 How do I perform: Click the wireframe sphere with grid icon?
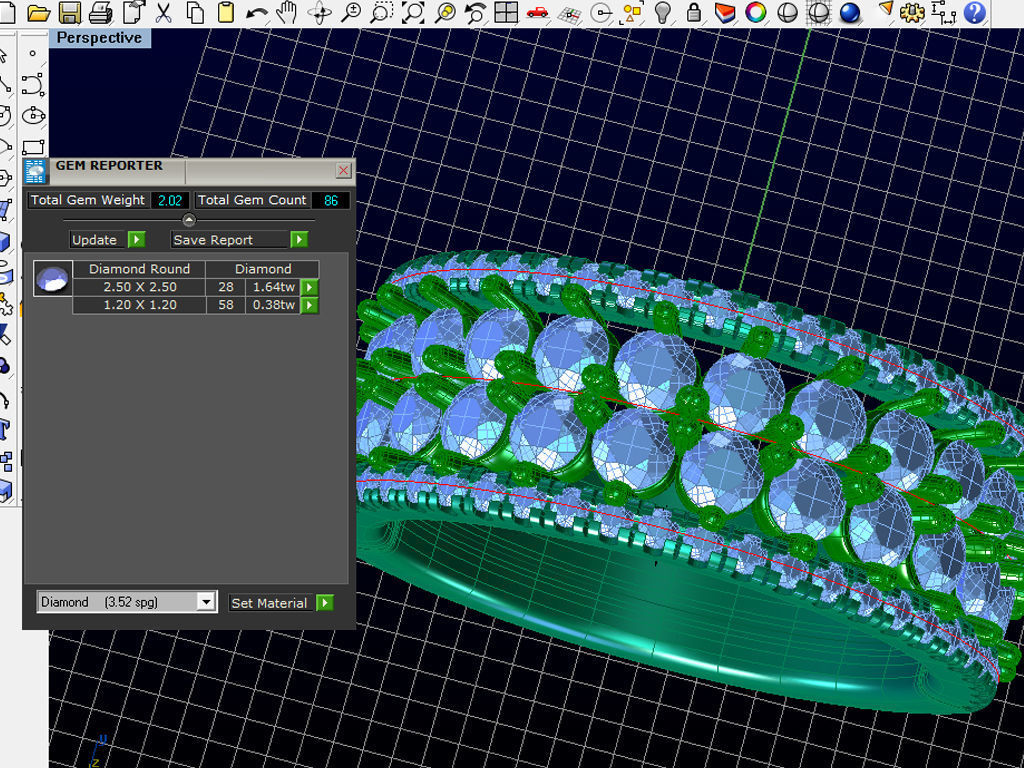click(x=818, y=12)
